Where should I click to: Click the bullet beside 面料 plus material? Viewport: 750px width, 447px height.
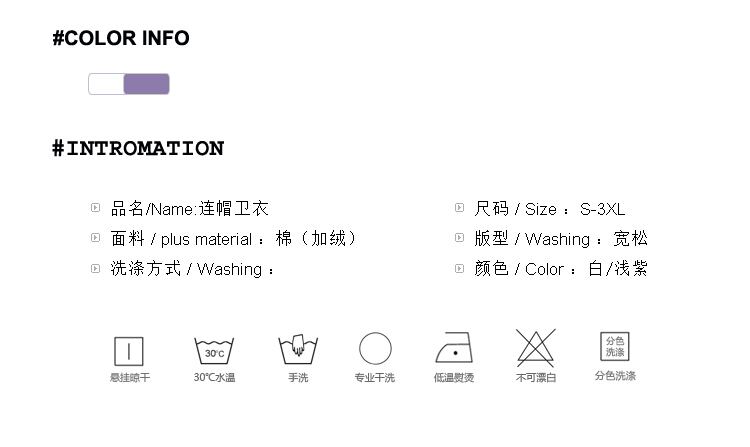point(96,238)
